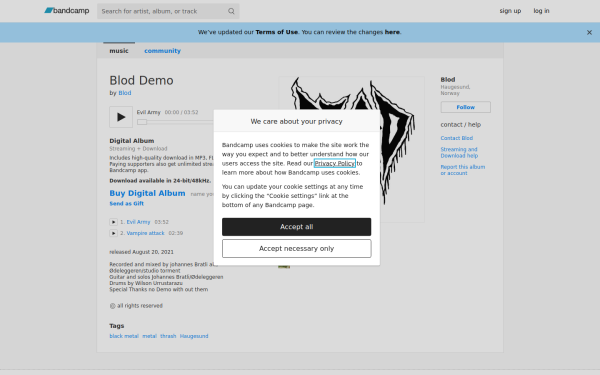Open the sign up link

tap(510, 11)
